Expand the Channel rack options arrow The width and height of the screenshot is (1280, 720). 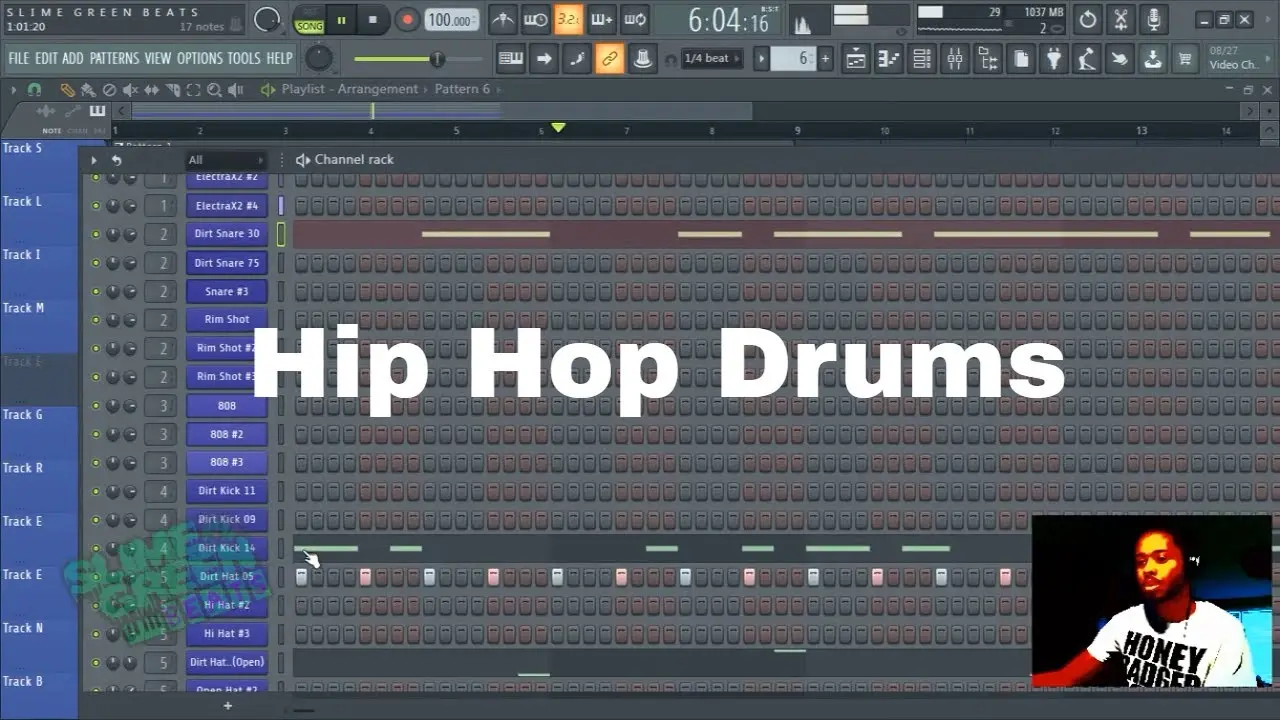click(x=93, y=160)
